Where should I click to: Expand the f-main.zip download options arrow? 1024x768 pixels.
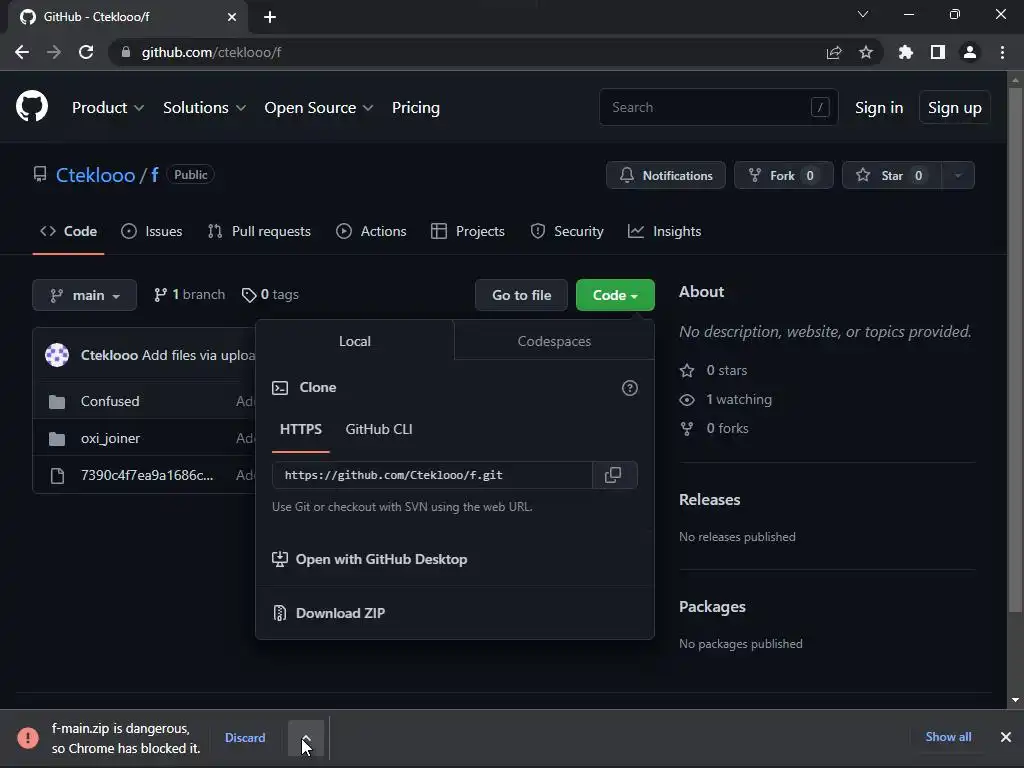click(x=306, y=738)
